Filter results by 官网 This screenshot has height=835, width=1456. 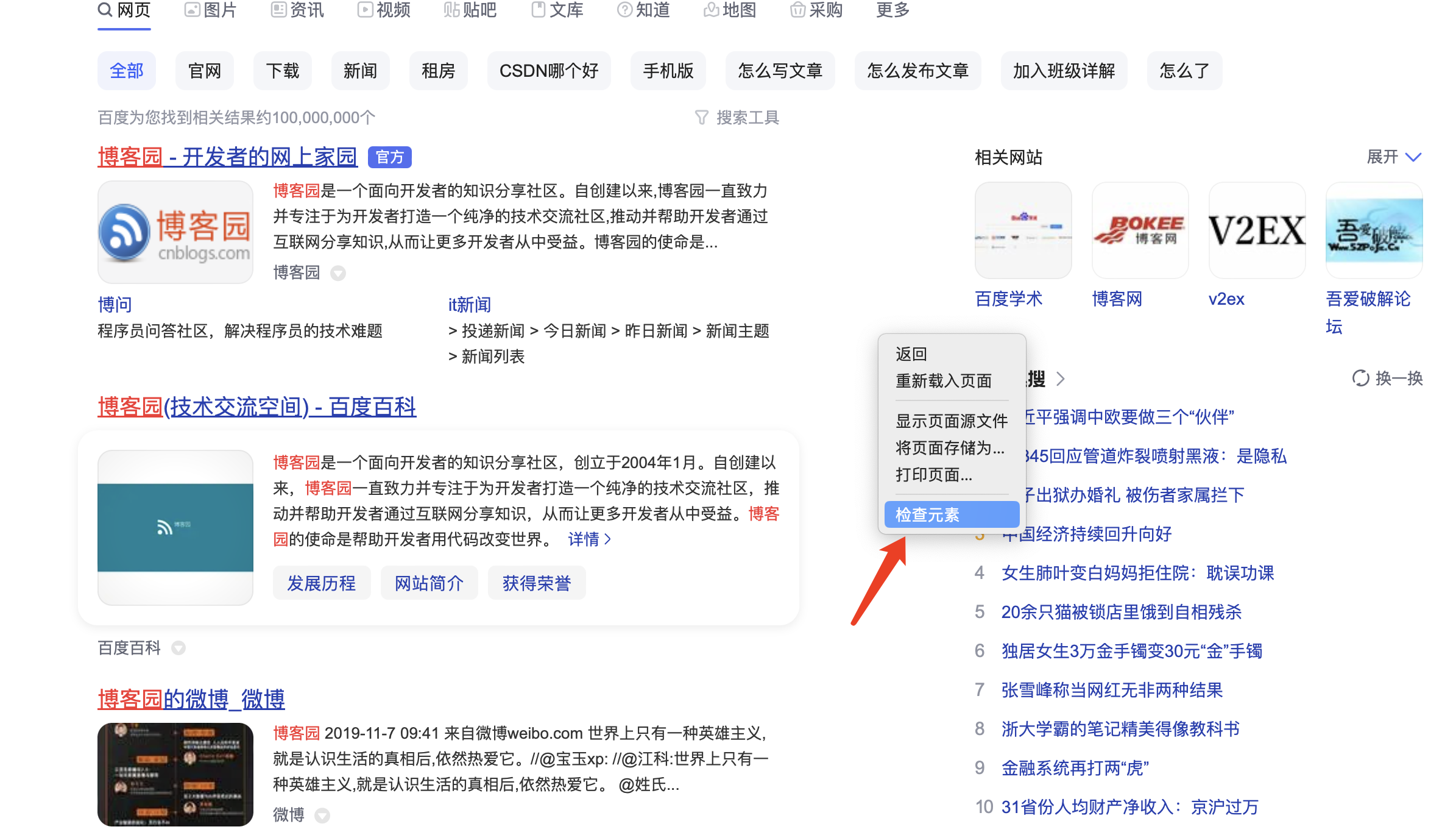coord(205,71)
